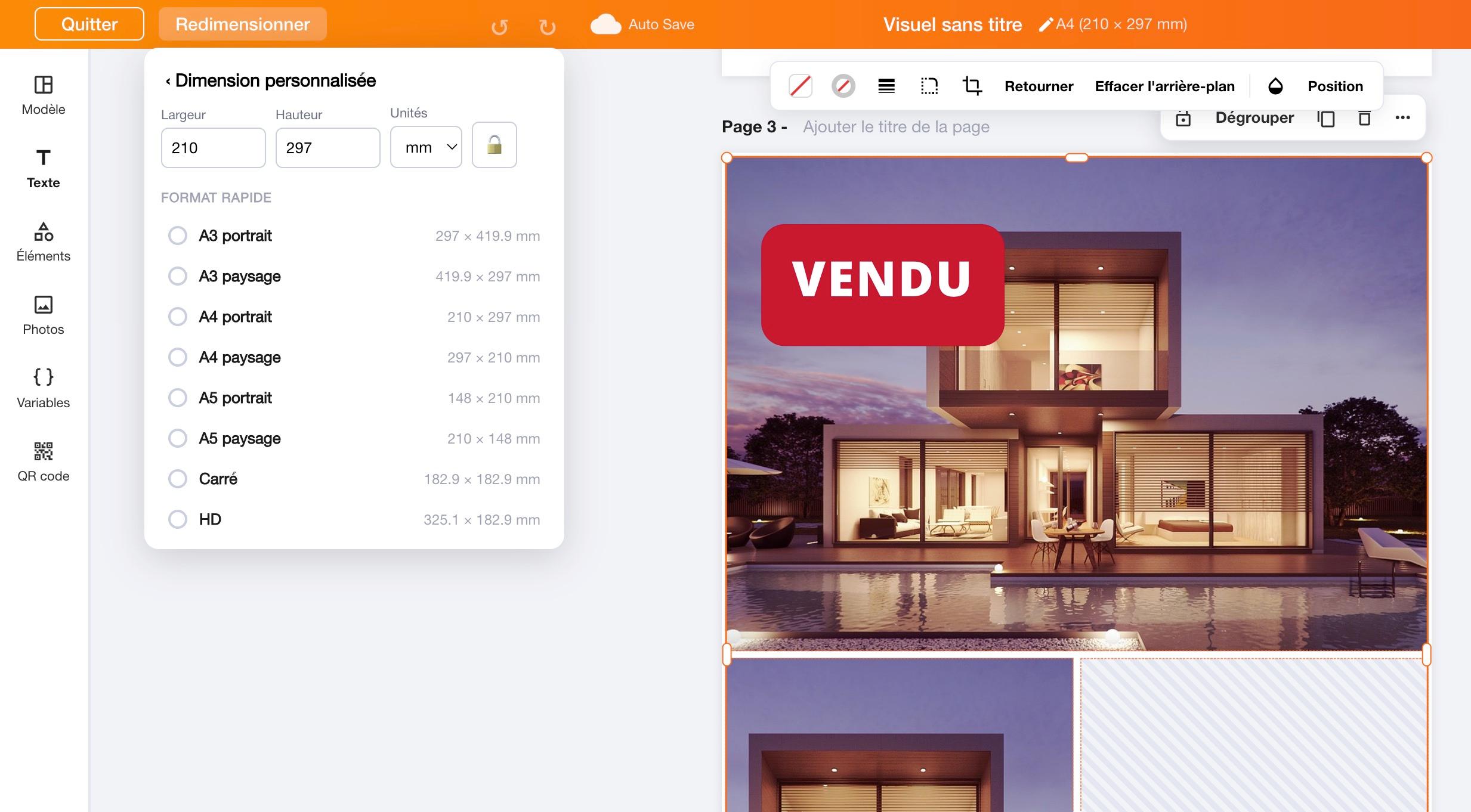Open the Texte sidebar tab
1471x812 pixels.
44,169
